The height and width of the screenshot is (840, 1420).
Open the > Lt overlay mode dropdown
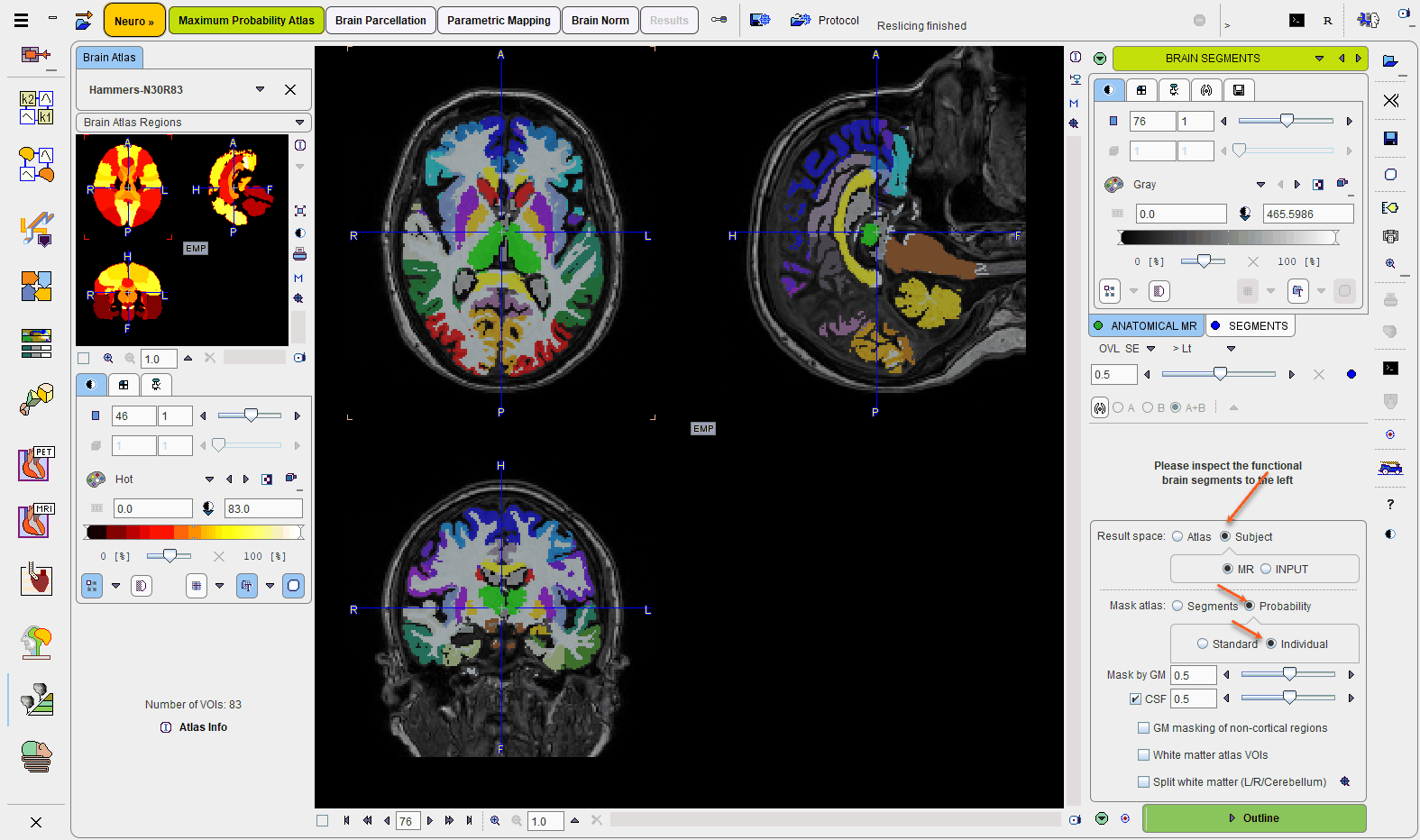(1231, 348)
